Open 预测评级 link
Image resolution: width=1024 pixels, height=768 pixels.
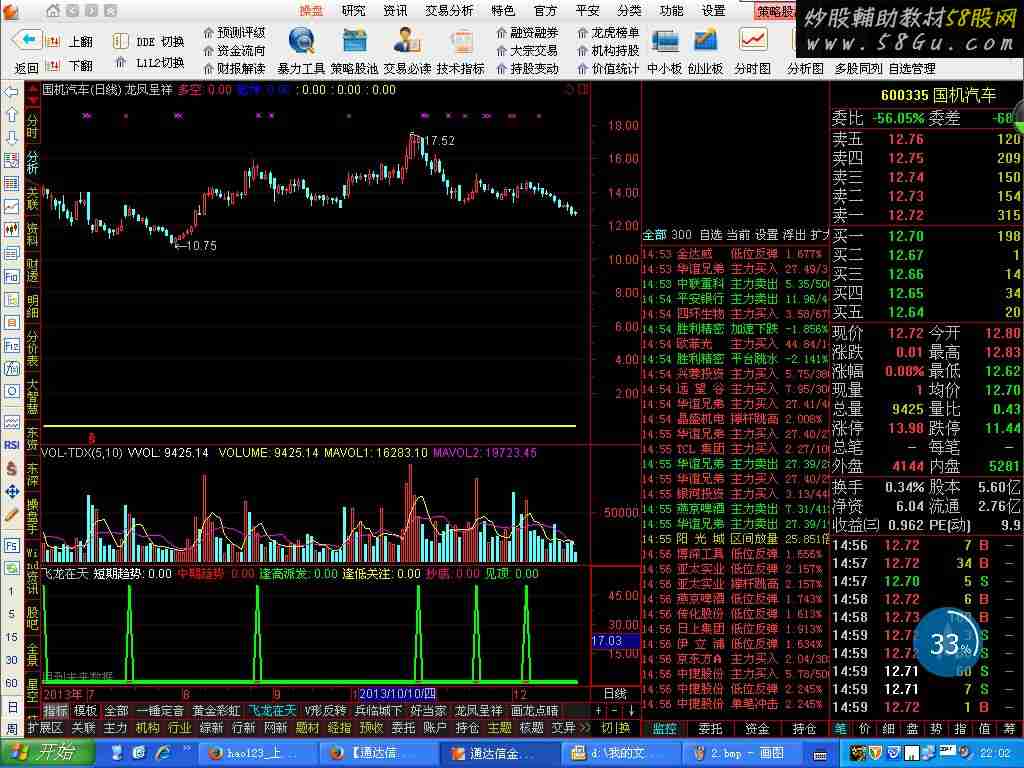click(234, 33)
